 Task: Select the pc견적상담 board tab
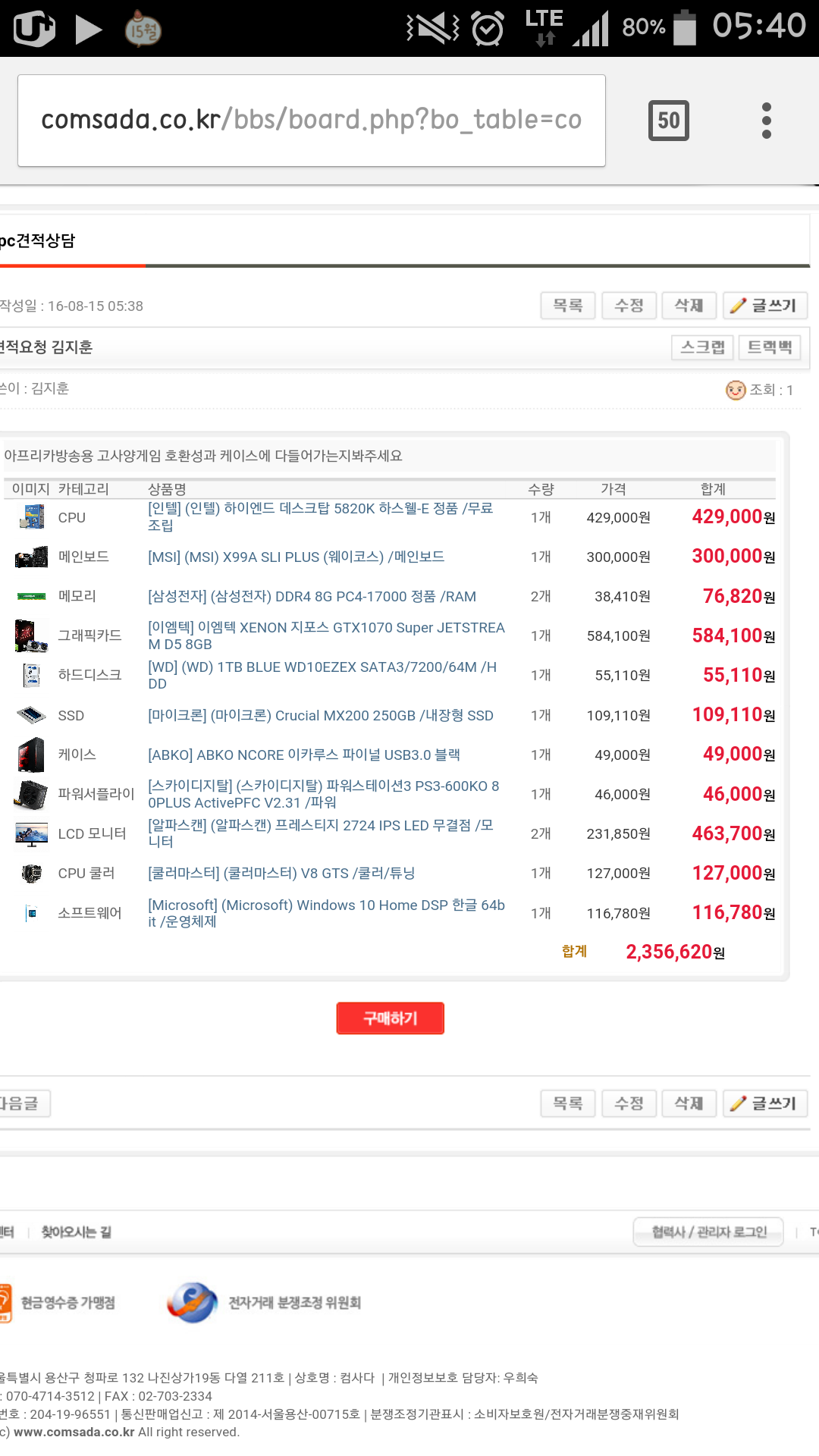[39, 241]
